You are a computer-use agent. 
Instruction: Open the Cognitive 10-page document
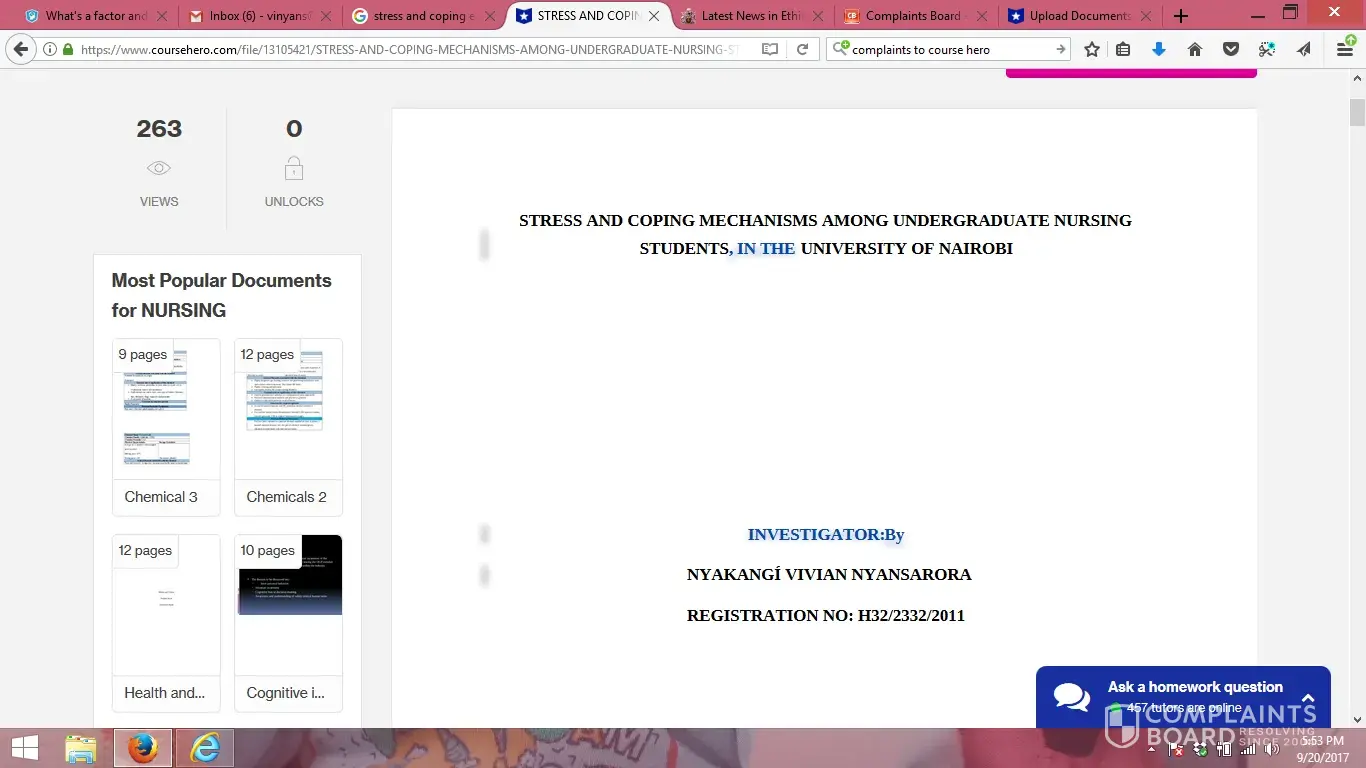(288, 606)
